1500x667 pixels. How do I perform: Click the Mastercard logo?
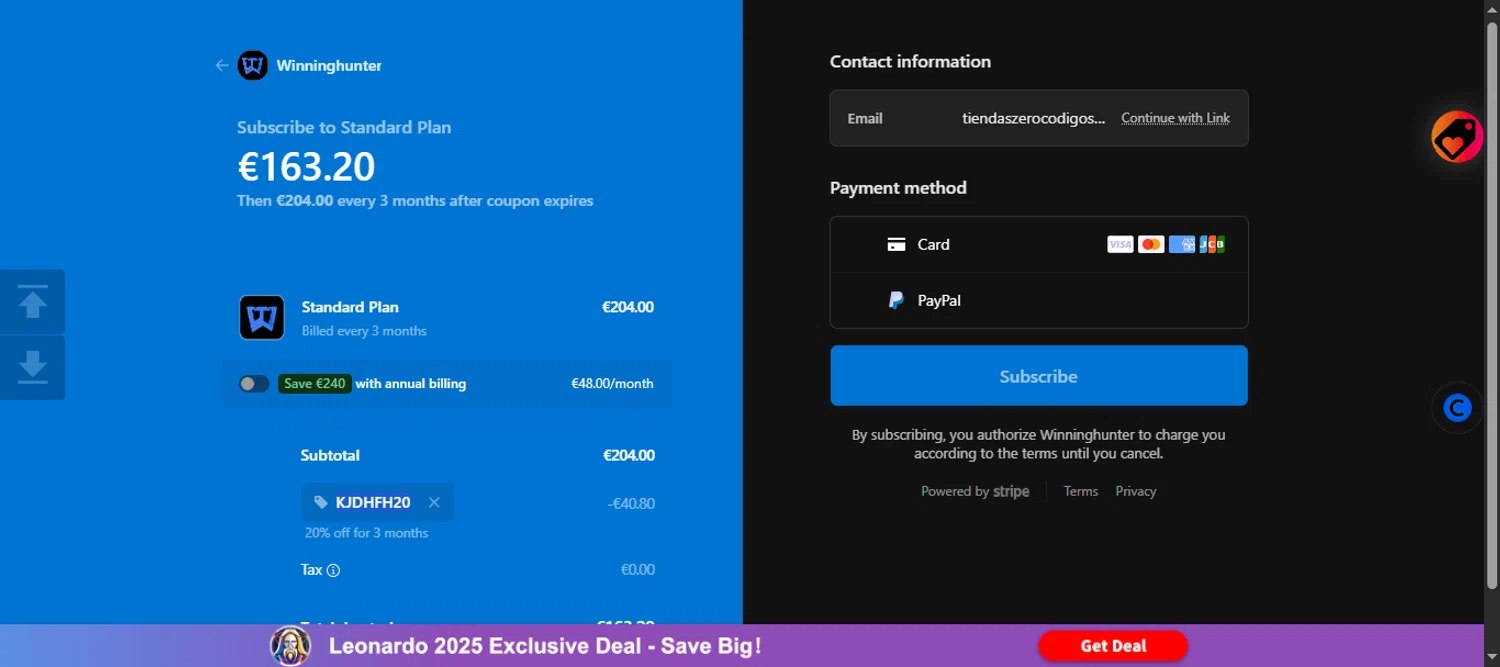pos(1151,245)
